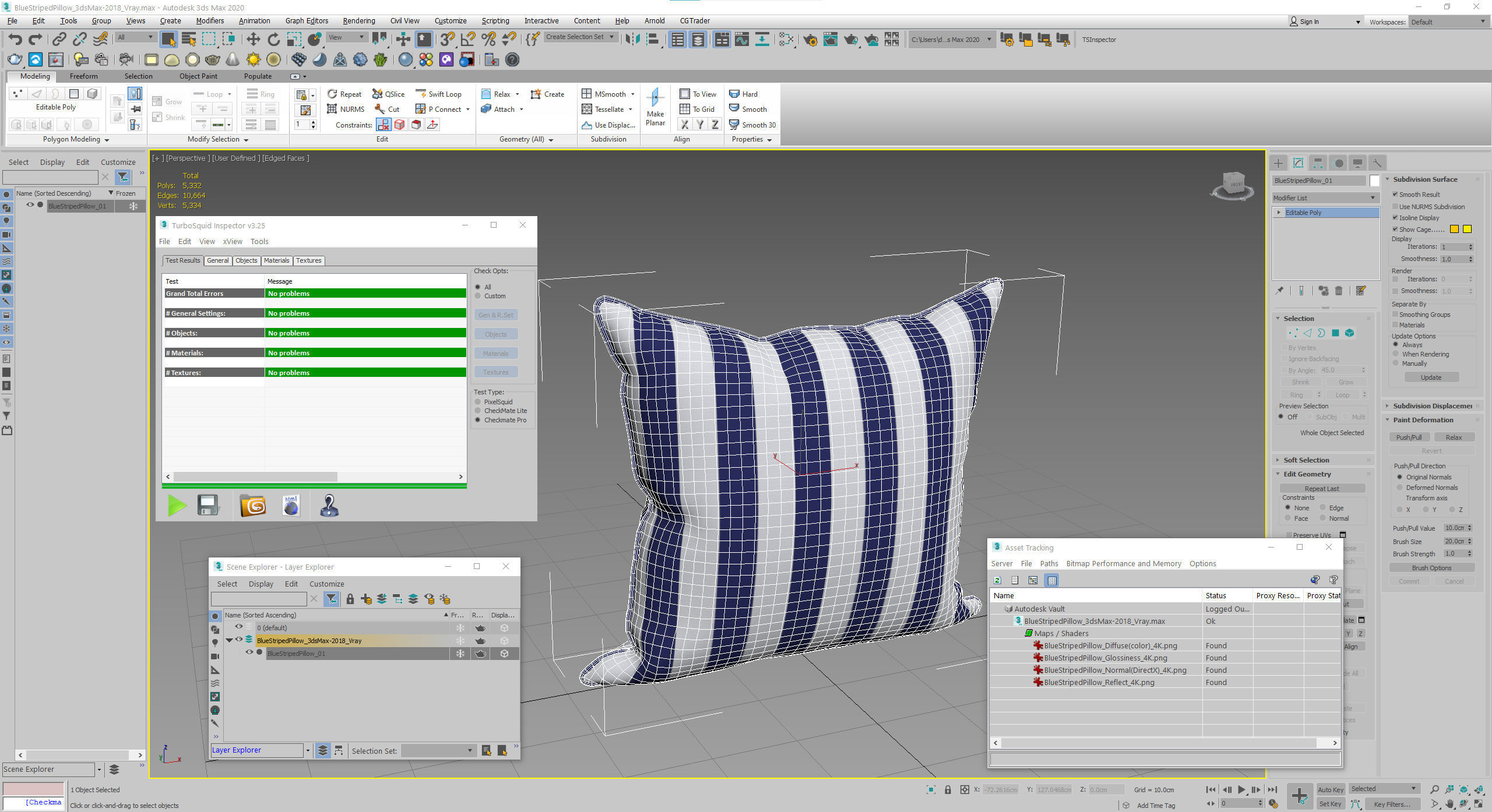Image resolution: width=1492 pixels, height=812 pixels.
Task: Open the Render Setup teapot icon
Action: pyautogui.click(x=810, y=40)
